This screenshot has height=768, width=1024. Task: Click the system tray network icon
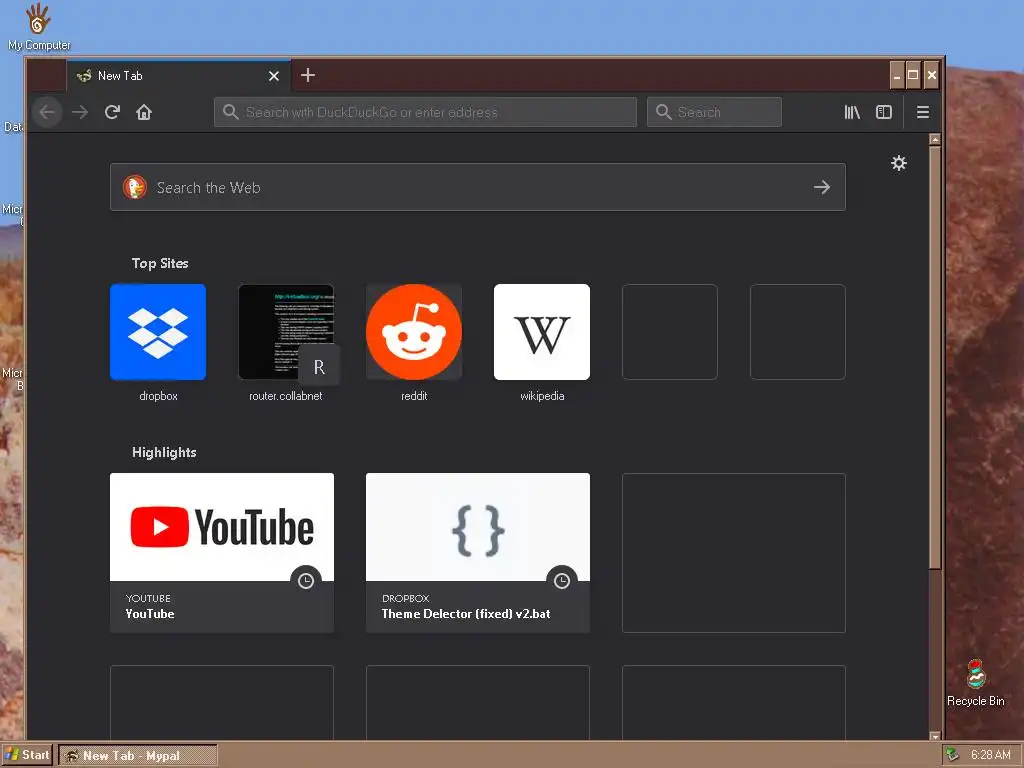tap(953, 755)
